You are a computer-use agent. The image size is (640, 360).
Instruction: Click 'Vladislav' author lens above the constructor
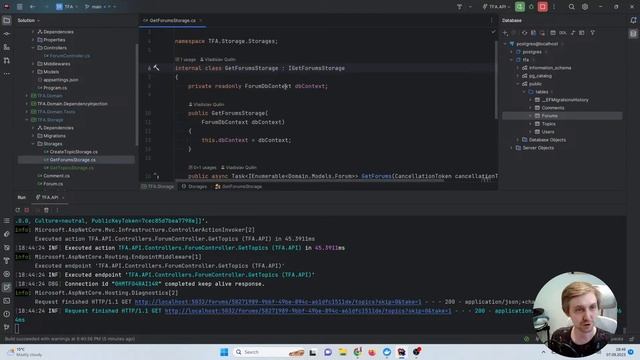click(x=206, y=104)
